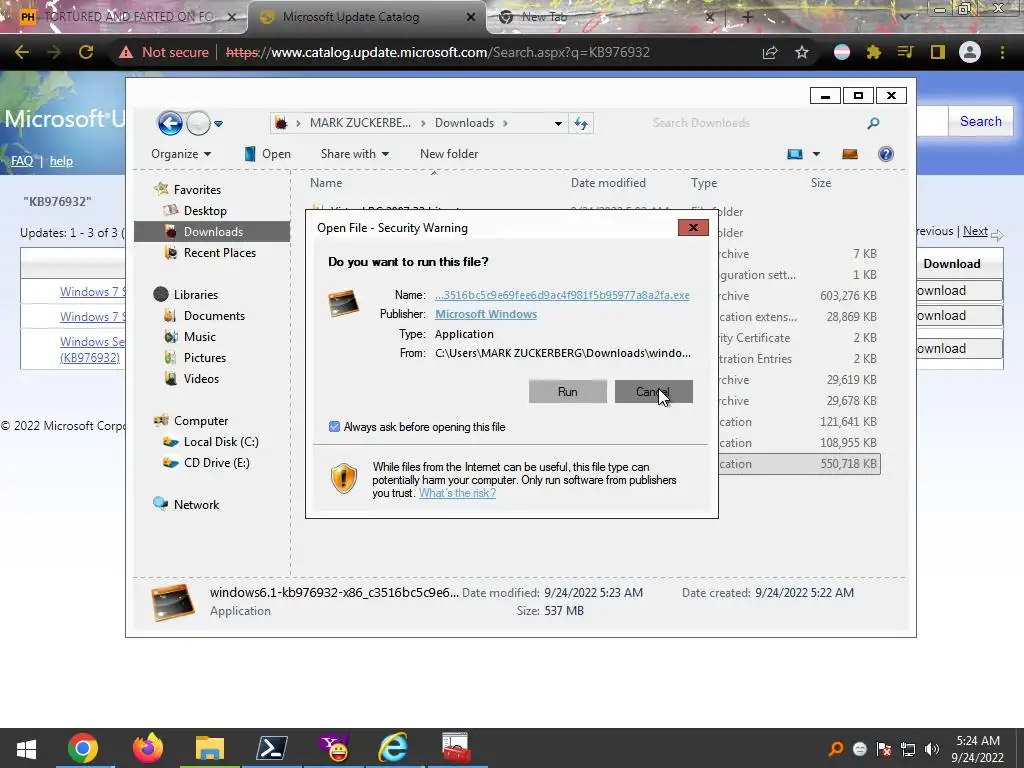Open the Chrome profile avatar icon
The height and width of the screenshot is (768, 1024).
click(x=970, y=52)
